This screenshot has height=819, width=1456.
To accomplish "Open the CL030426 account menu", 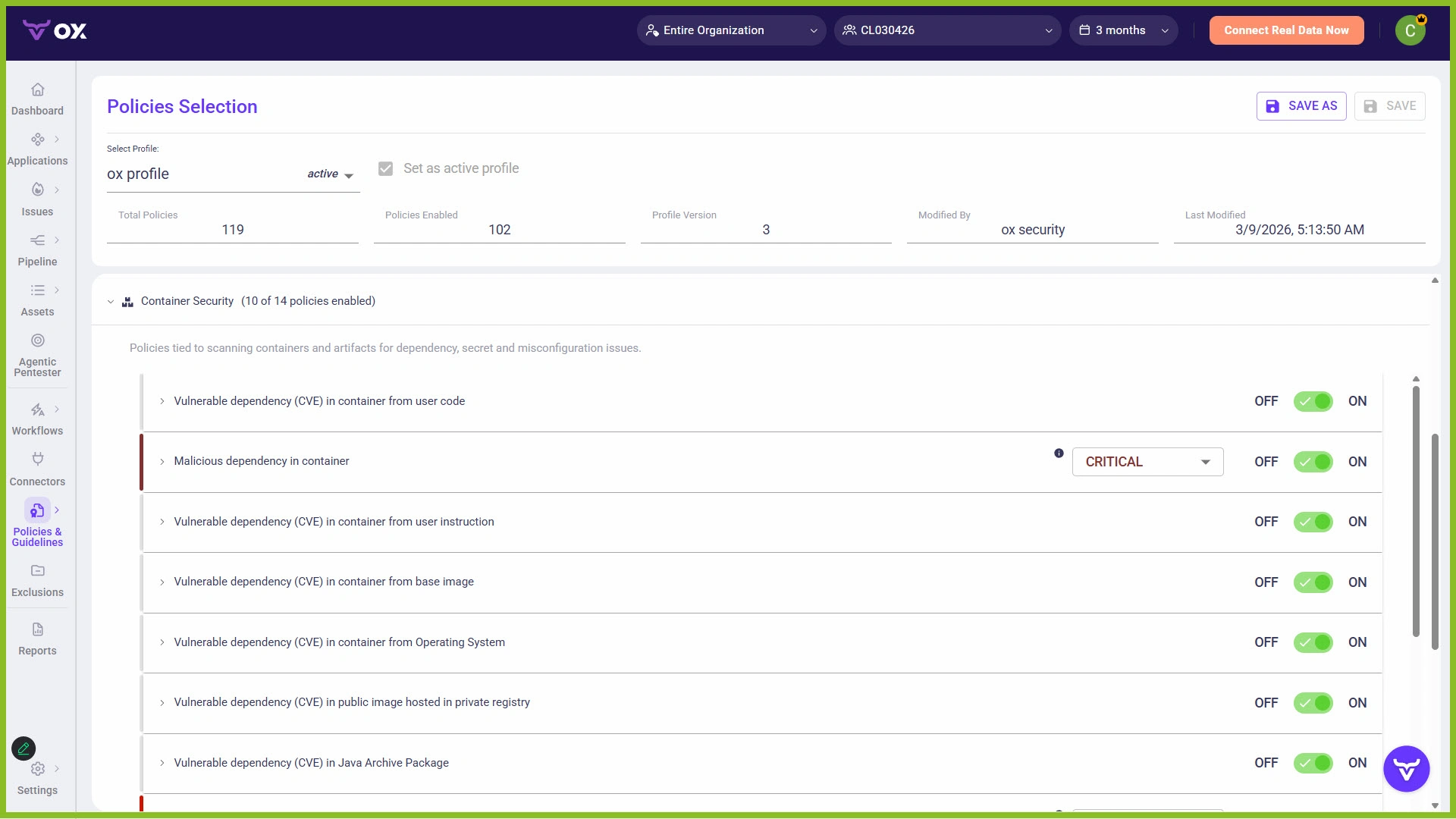I will tap(947, 30).
